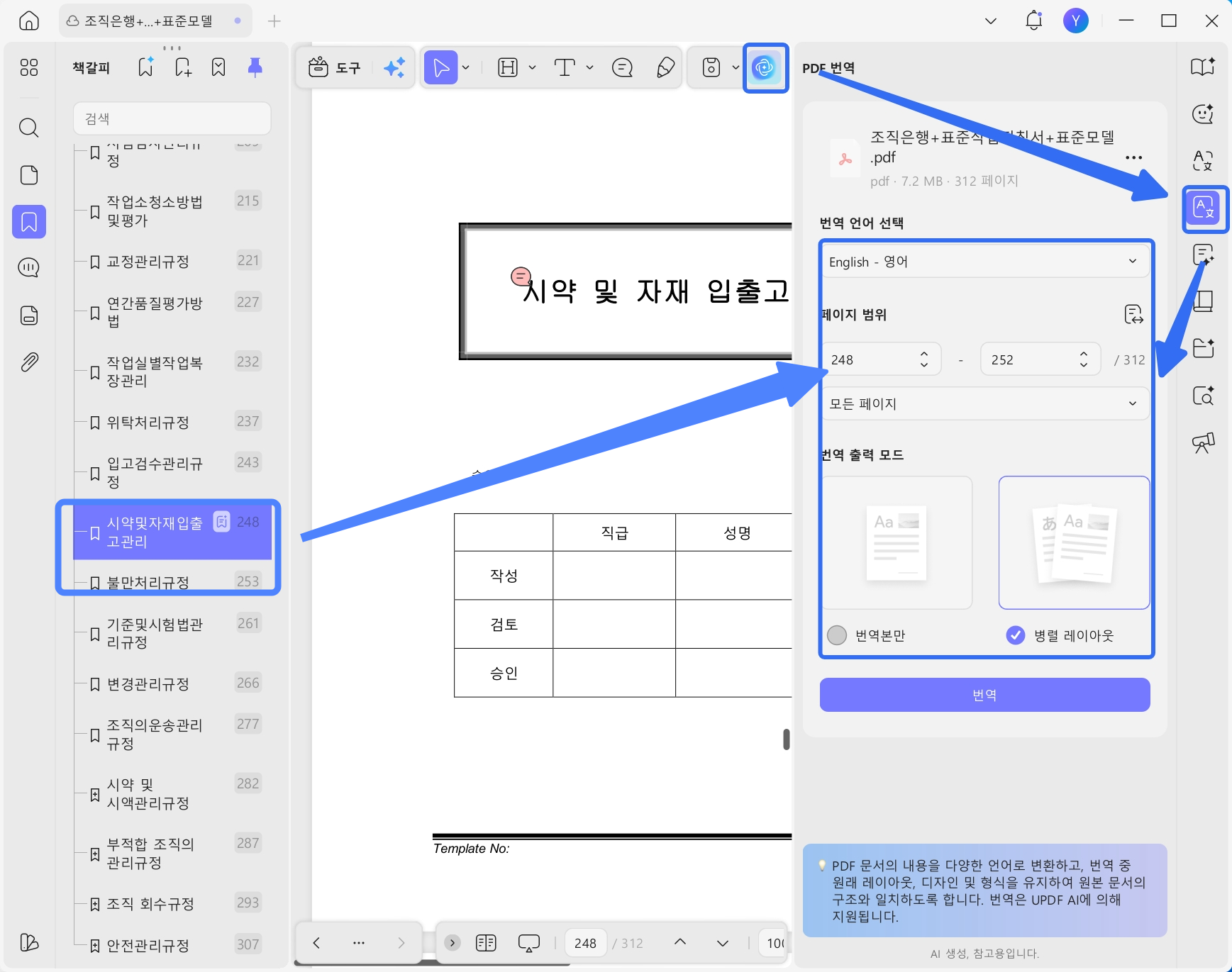Open the attachments paperclip panel
The image size is (1232, 972).
(x=29, y=362)
